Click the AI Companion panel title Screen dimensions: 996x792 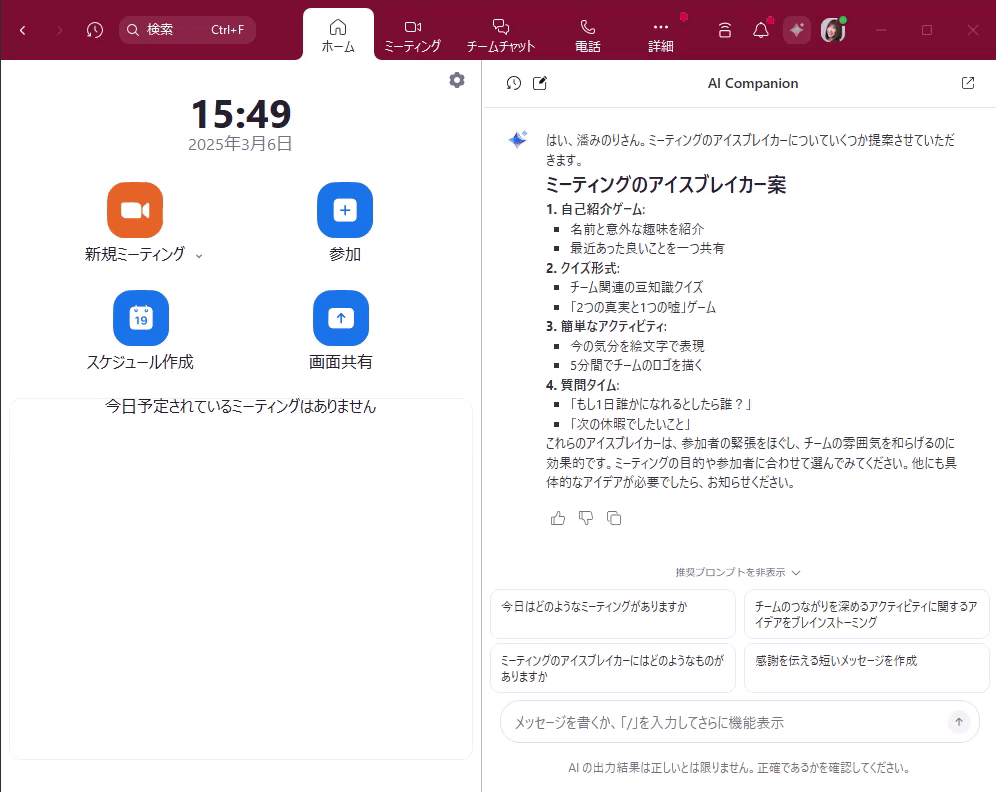pos(753,83)
